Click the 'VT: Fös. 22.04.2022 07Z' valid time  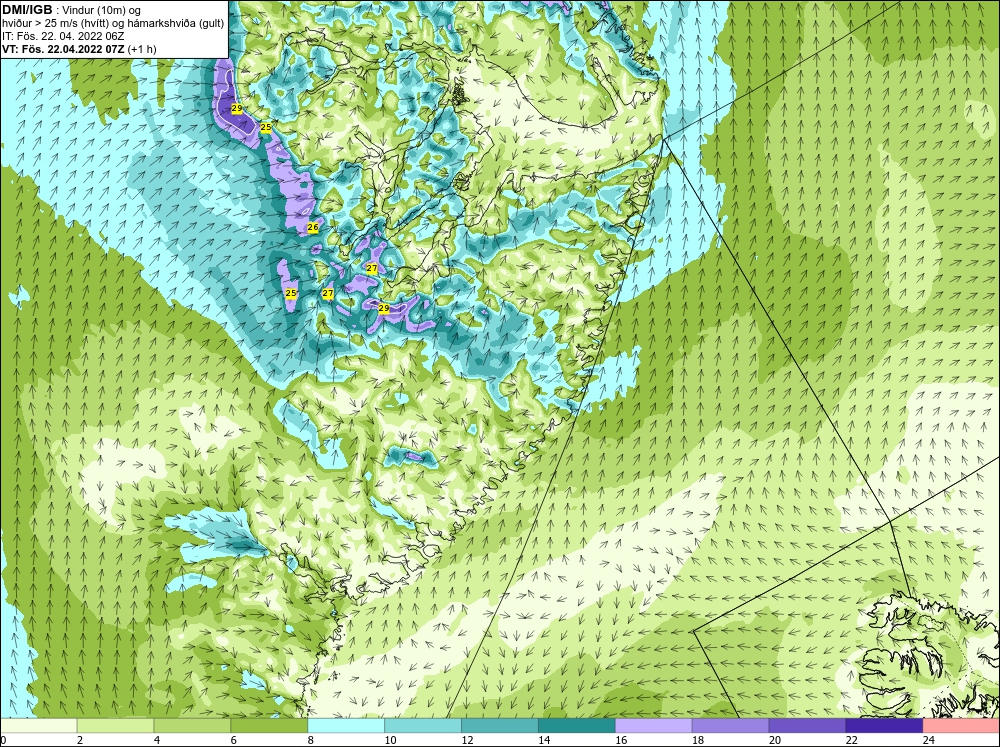64,48
